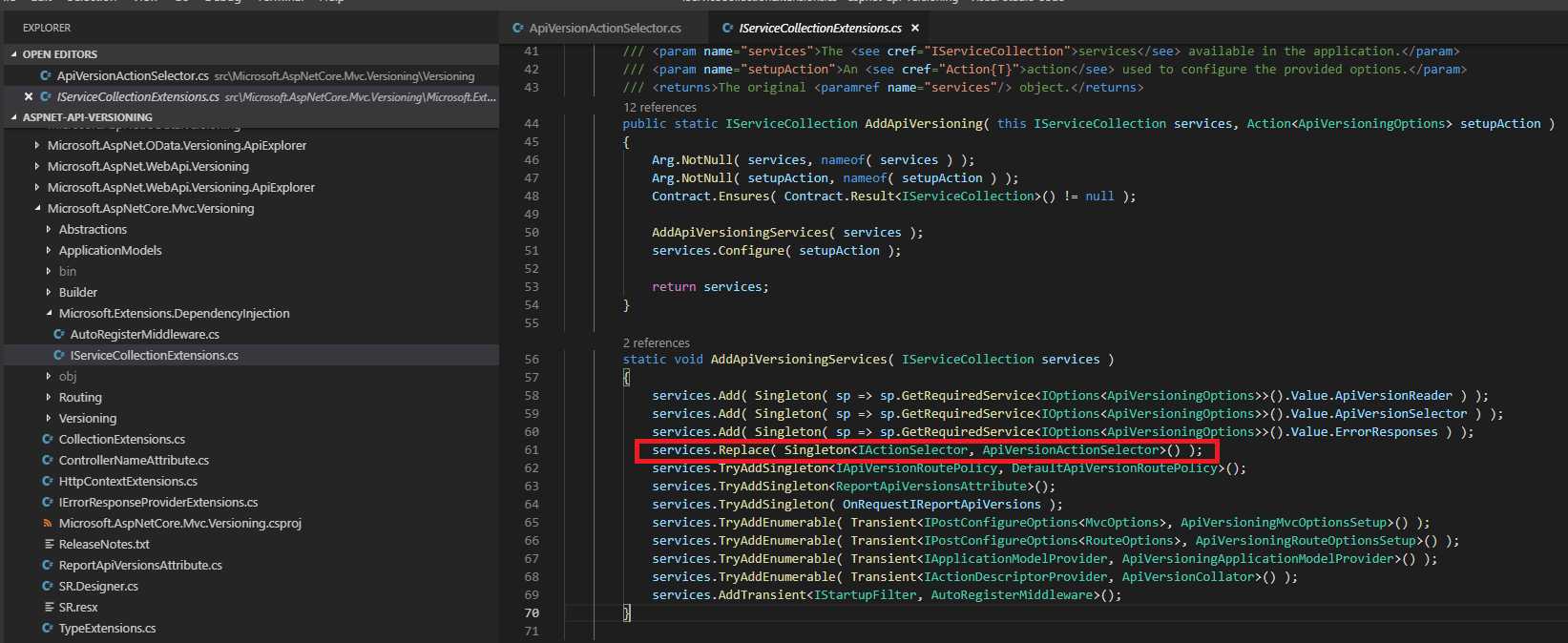Expand the Abstractions folder
Viewport: 1568px width, 643px height.
pos(49,229)
